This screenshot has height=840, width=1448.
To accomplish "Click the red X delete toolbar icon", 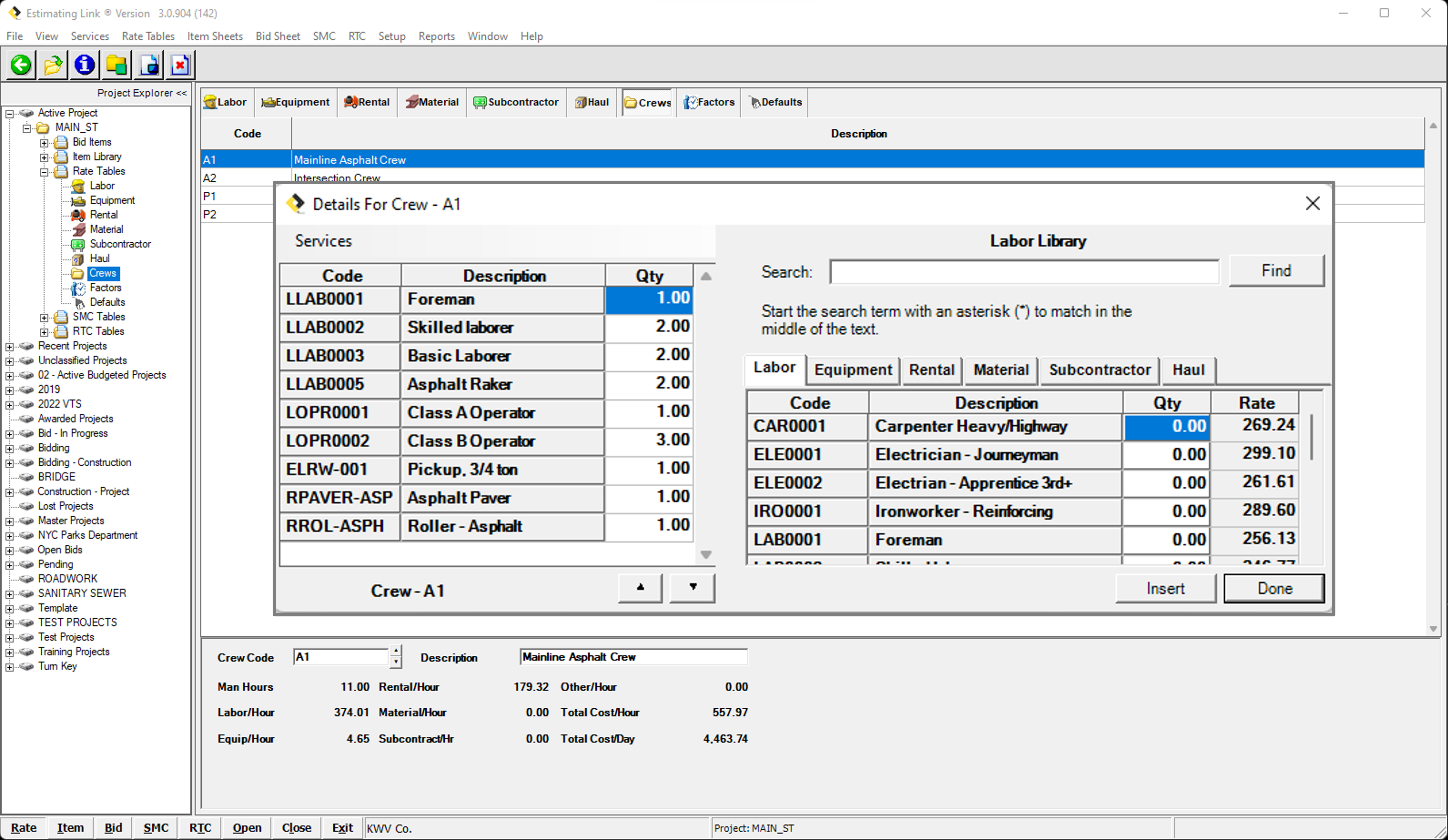I will point(181,64).
